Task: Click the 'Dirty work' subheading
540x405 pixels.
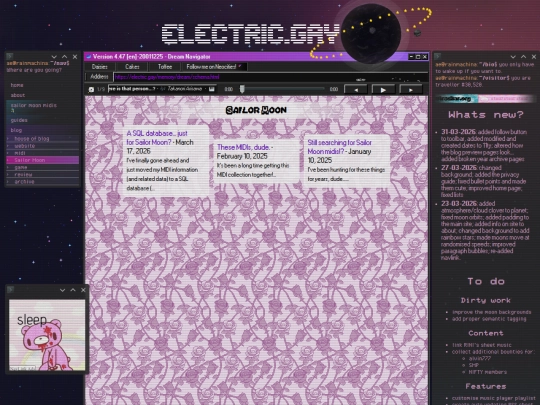Action: (x=486, y=300)
